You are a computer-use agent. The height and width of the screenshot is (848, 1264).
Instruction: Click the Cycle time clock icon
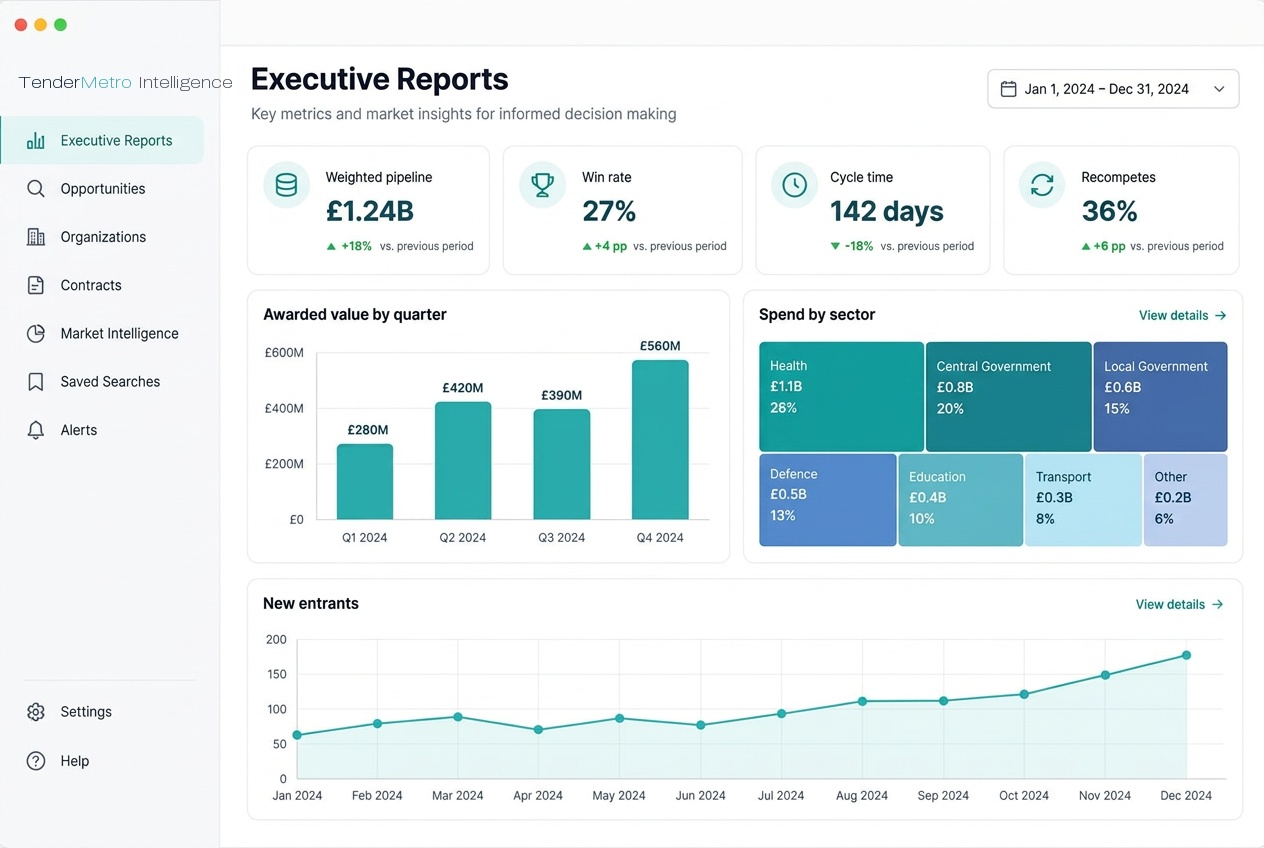(x=794, y=185)
